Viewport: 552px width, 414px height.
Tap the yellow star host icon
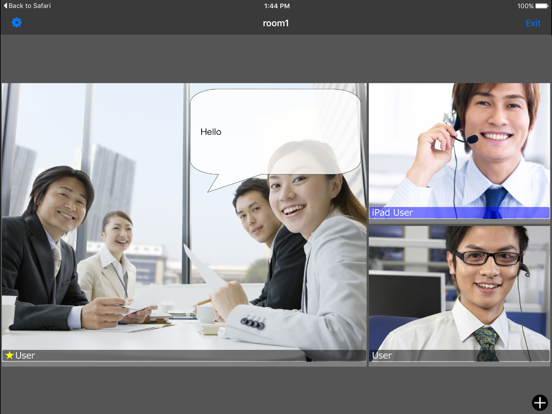10,356
